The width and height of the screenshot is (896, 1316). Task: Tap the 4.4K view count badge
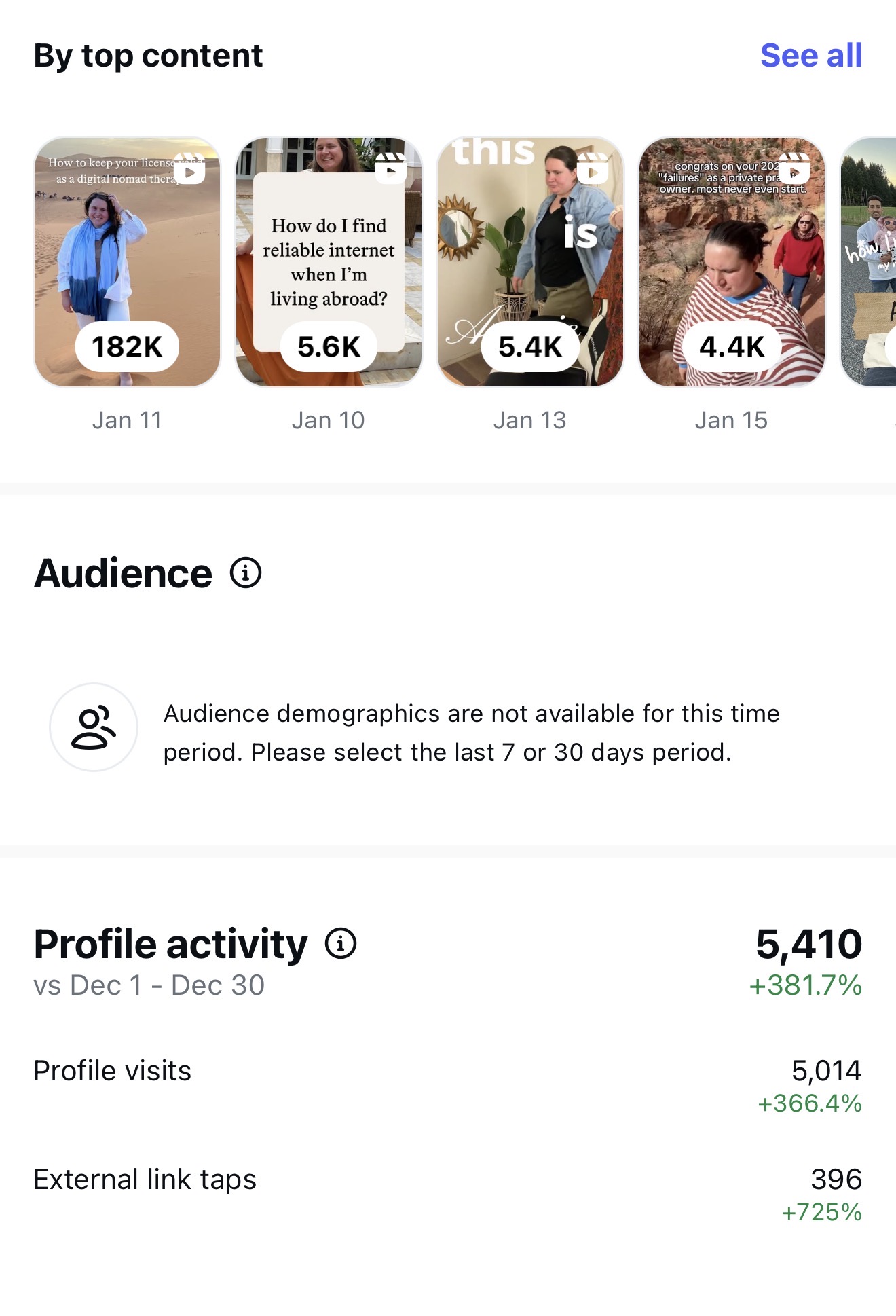tap(732, 346)
